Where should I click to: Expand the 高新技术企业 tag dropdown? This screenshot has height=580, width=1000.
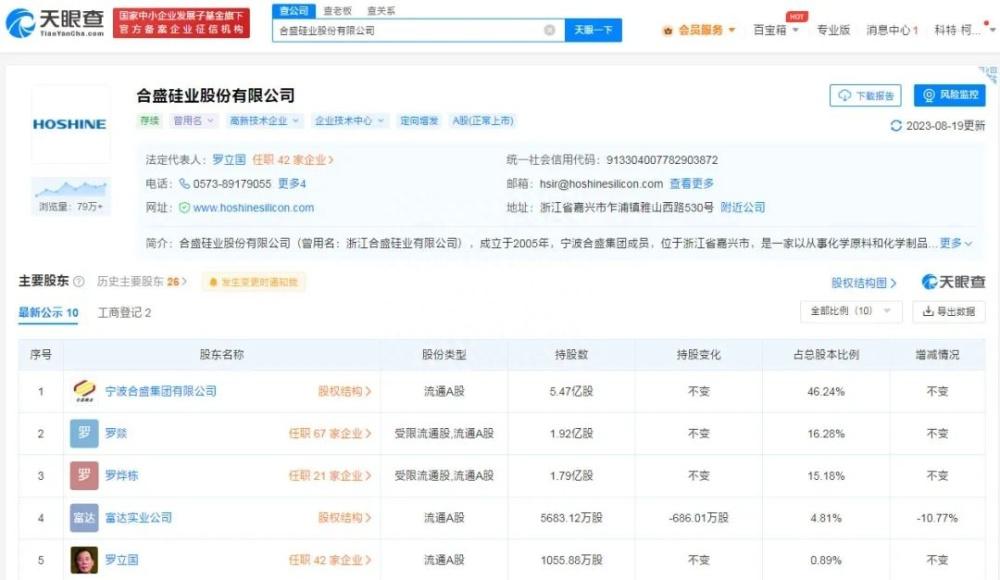point(263,121)
